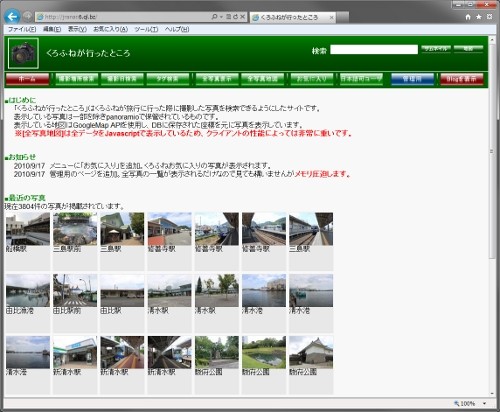Click the 最近の写真 section heading
The width and height of the screenshot is (500, 412).
pyautogui.click(x=27, y=198)
